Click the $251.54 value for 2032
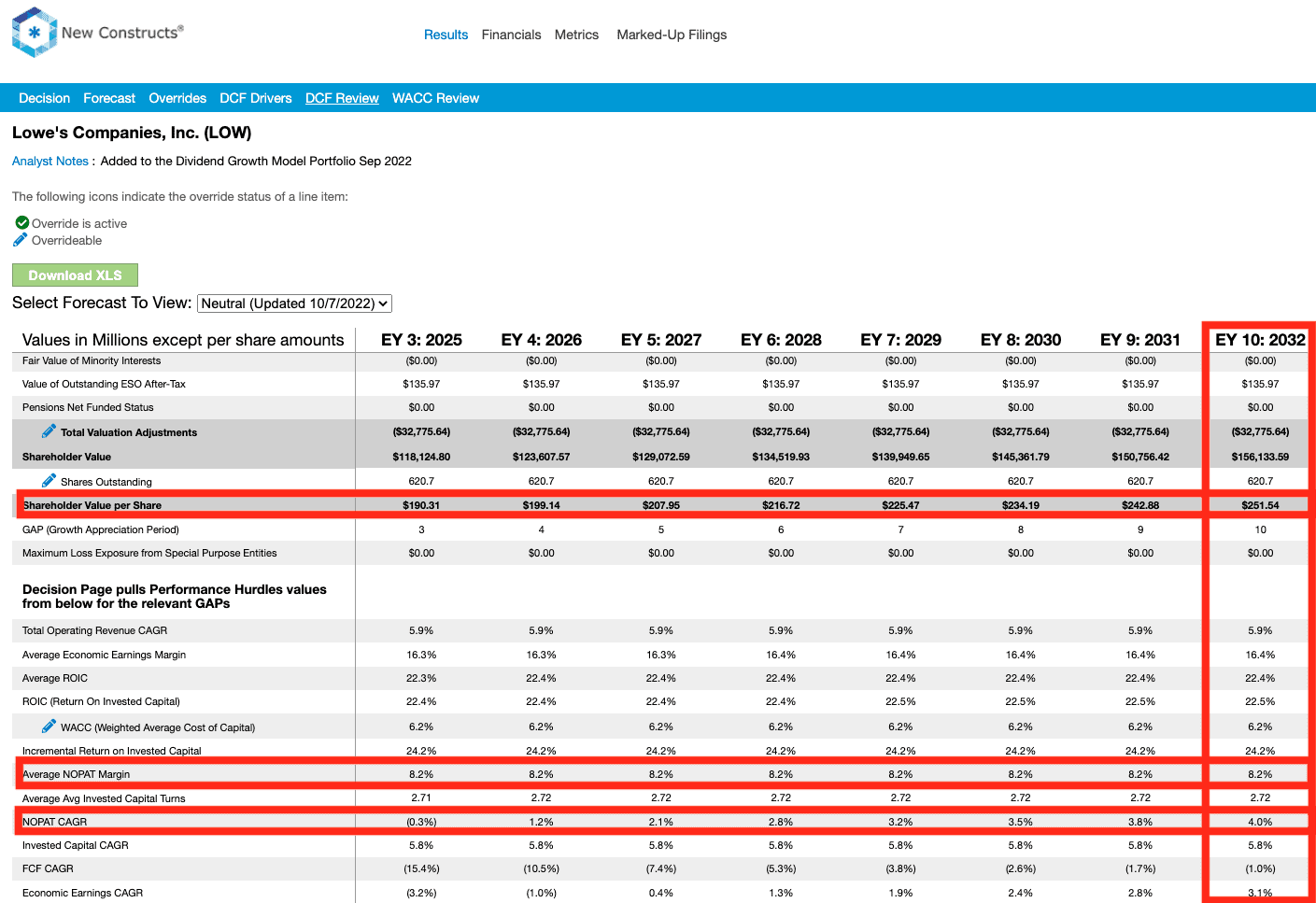 [x=1260, y=505]
